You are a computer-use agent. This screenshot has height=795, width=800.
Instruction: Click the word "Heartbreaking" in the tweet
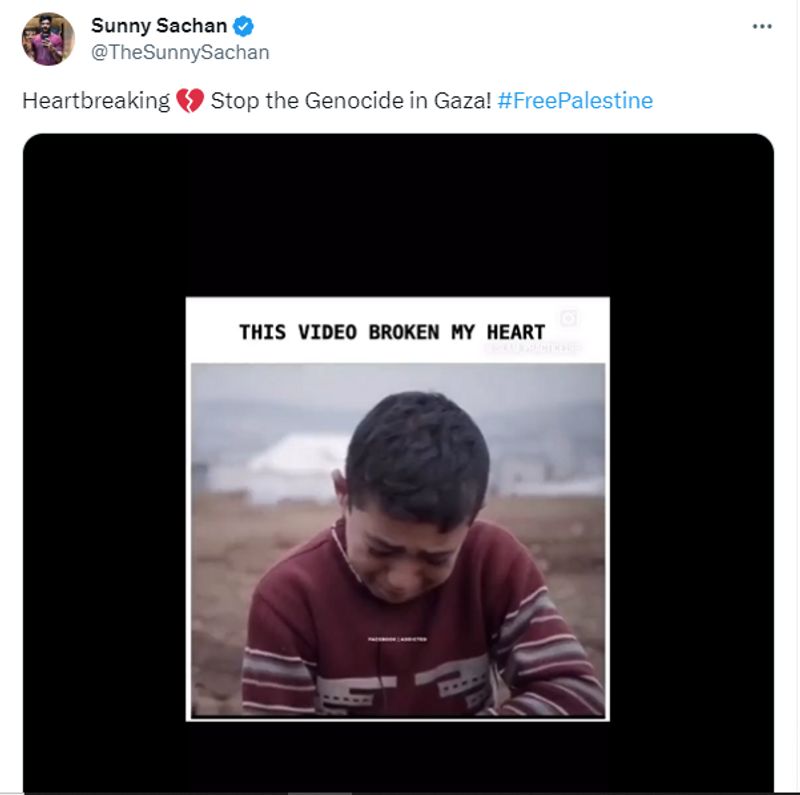tap(96, 101)
